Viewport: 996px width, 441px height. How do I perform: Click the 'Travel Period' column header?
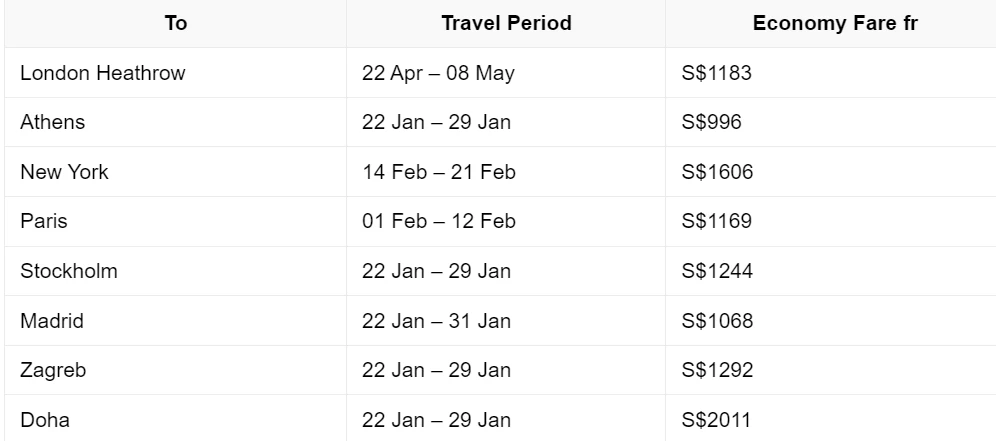coord(506,24)
